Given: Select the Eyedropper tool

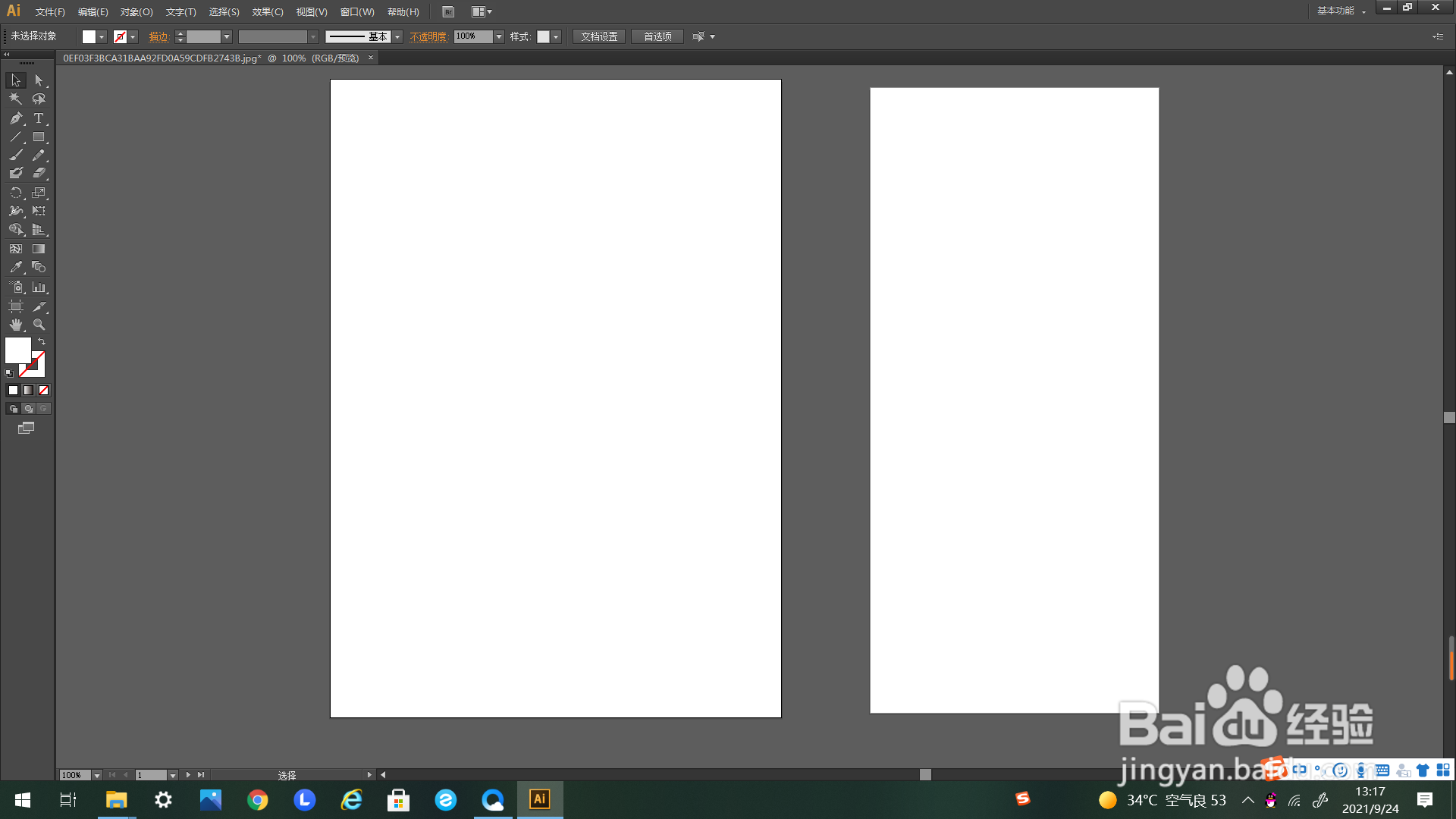Looking at the screenshot, I should 16,267.
